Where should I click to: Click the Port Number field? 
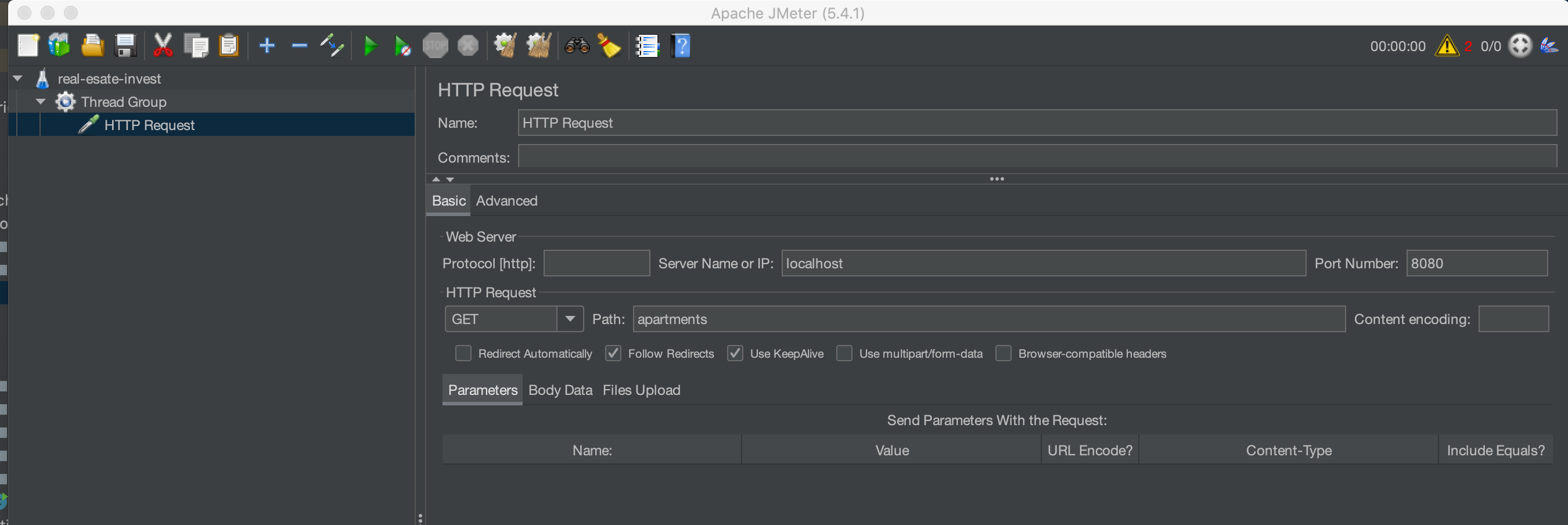(x=1477, y=263)
